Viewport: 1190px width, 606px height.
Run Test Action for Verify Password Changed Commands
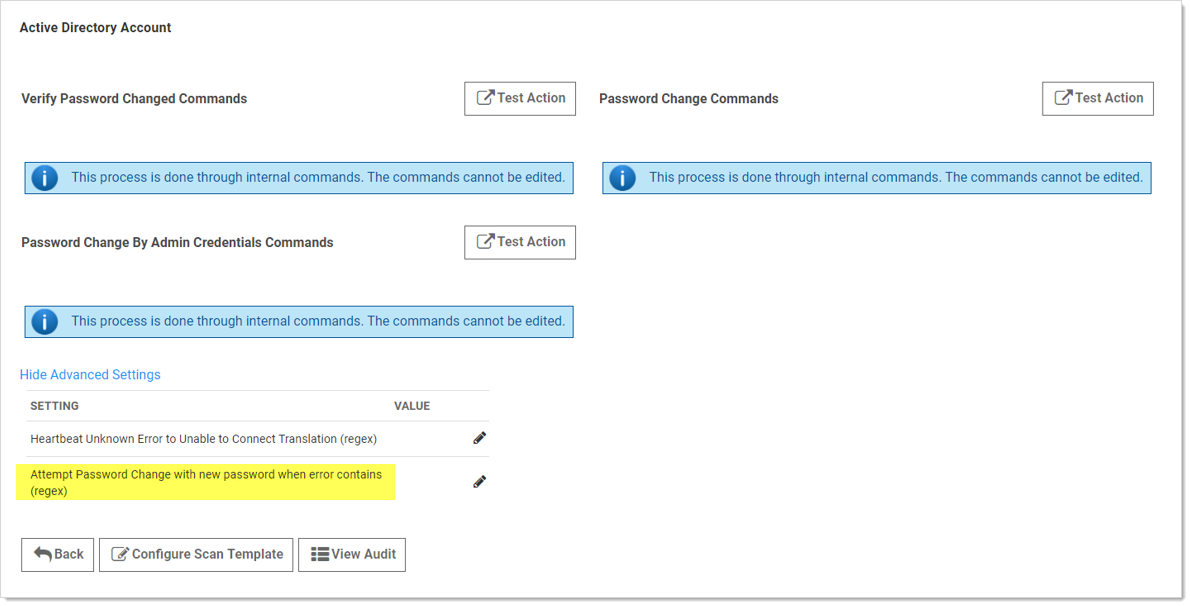(x=519, y=98)
